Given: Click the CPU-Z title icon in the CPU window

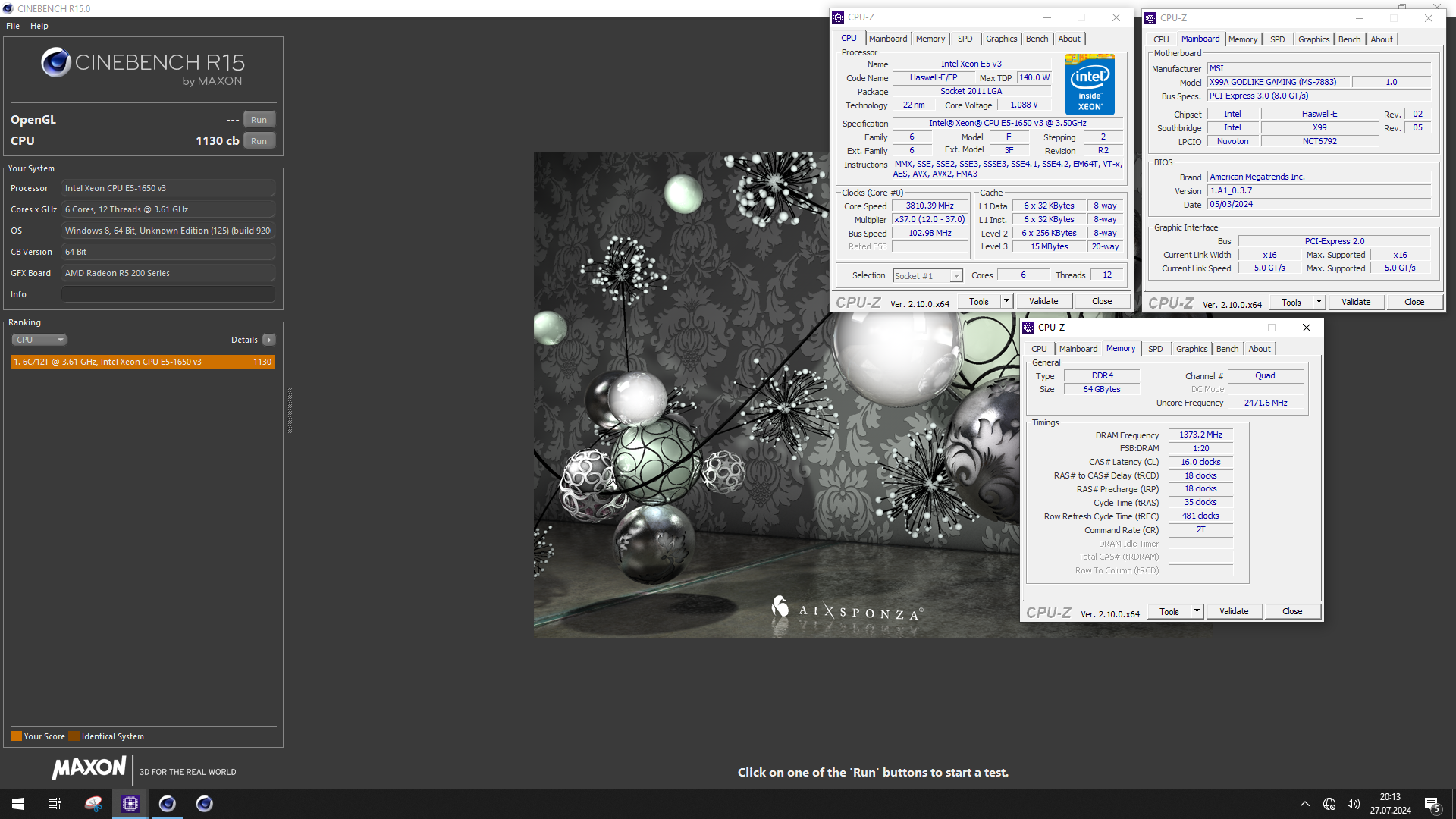Looking at the screenshot, I should coord(838,17).
